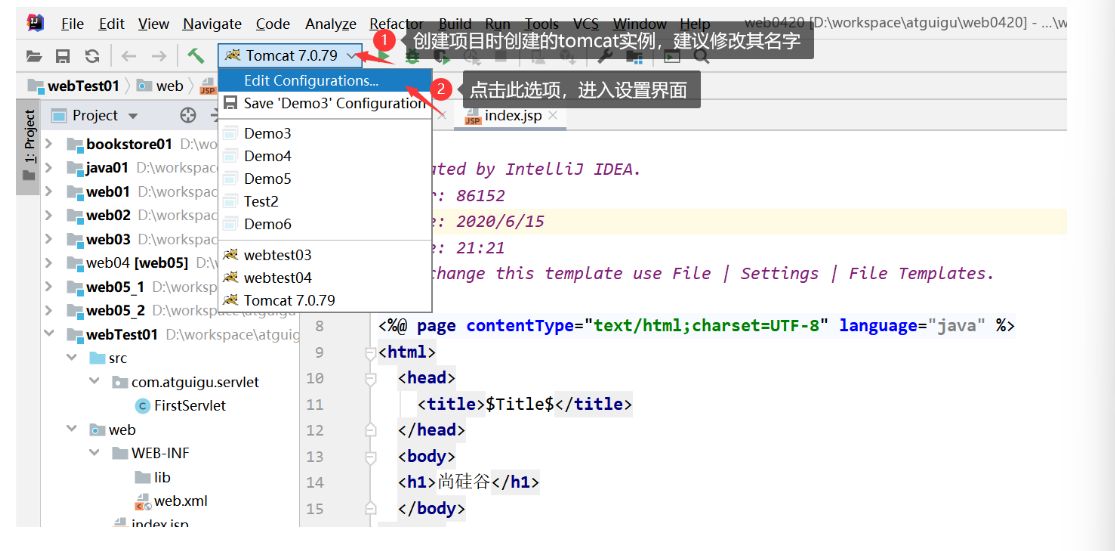1115x551 pixels.
Task: Click the IntelliJ IDEA logo icon
Action: click(x=34, y=23)
